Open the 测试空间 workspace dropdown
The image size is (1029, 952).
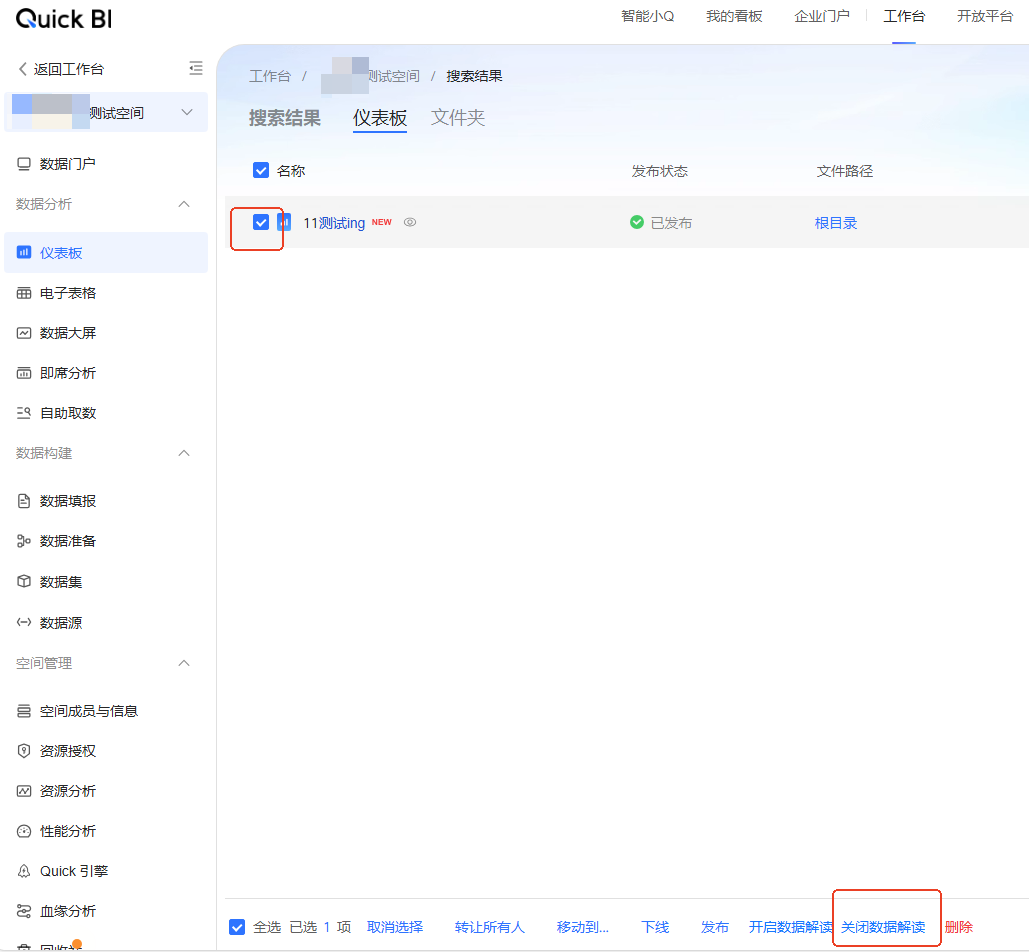point(186,112)
